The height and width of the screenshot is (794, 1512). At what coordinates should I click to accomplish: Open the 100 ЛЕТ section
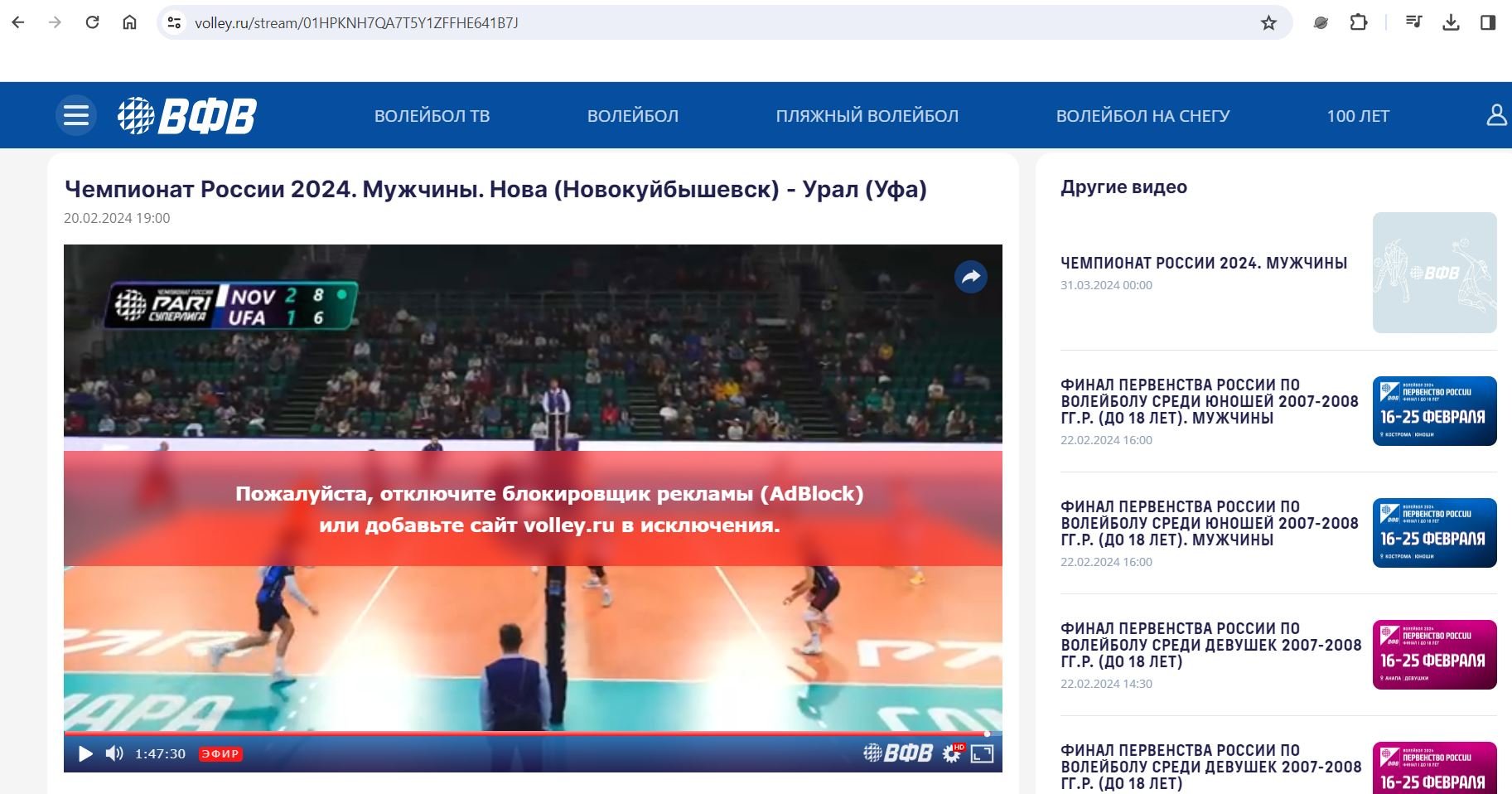pyautogui.click(x=1358, y=115)
